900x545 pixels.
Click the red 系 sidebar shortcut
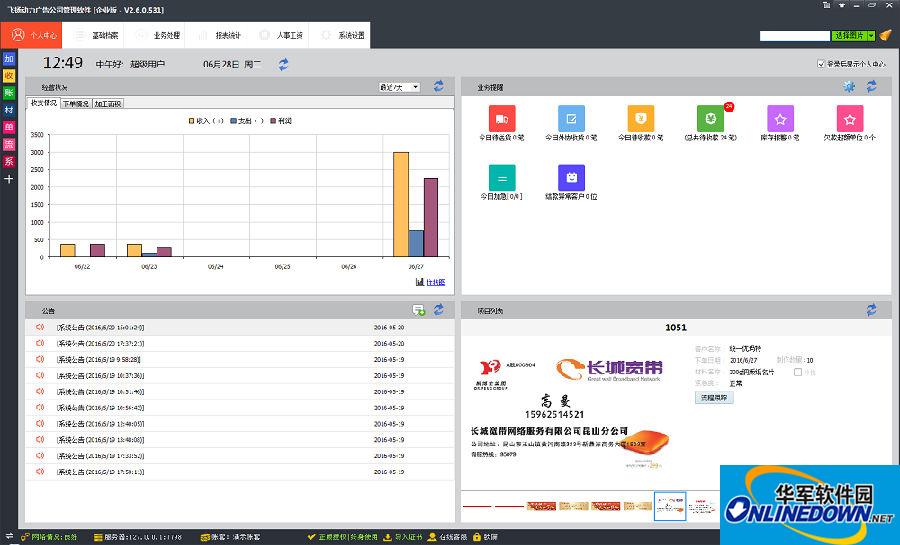9,162
